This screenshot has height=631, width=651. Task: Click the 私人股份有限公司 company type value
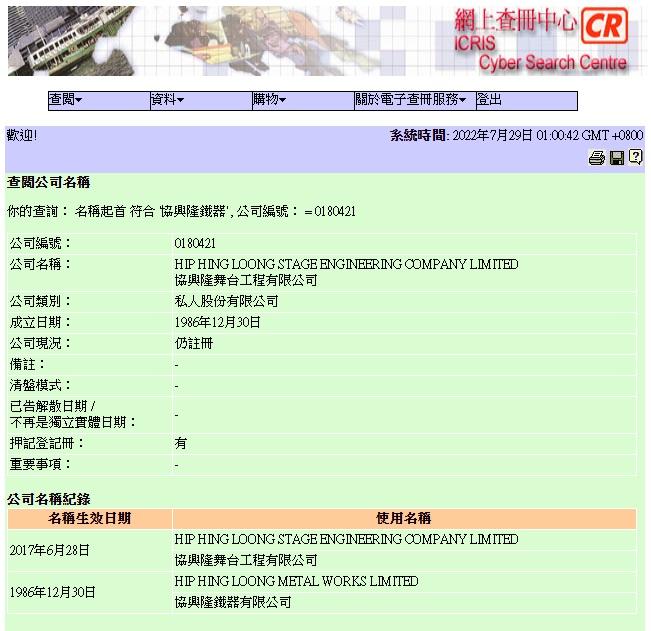(226, 301)
